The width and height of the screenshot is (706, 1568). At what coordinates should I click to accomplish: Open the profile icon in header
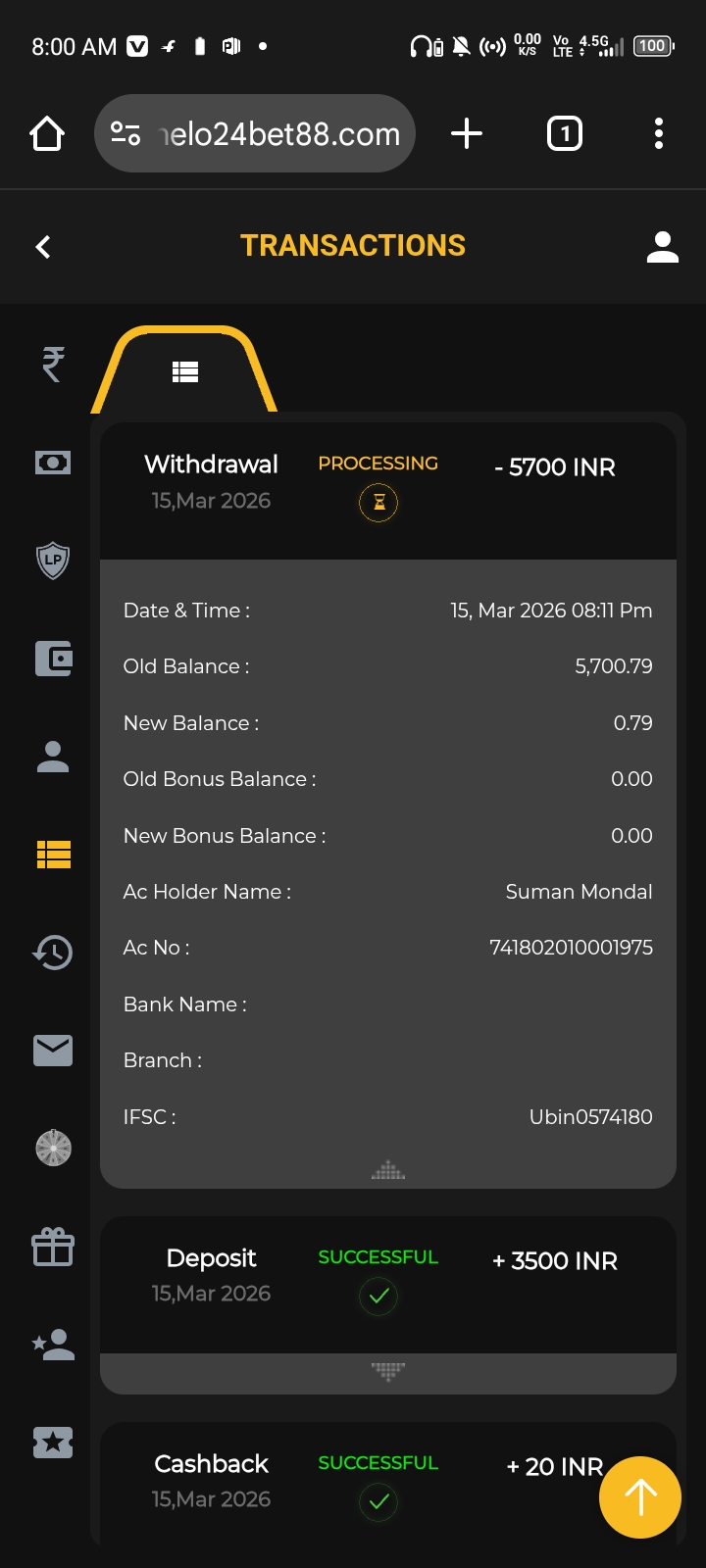pos(663,247)
